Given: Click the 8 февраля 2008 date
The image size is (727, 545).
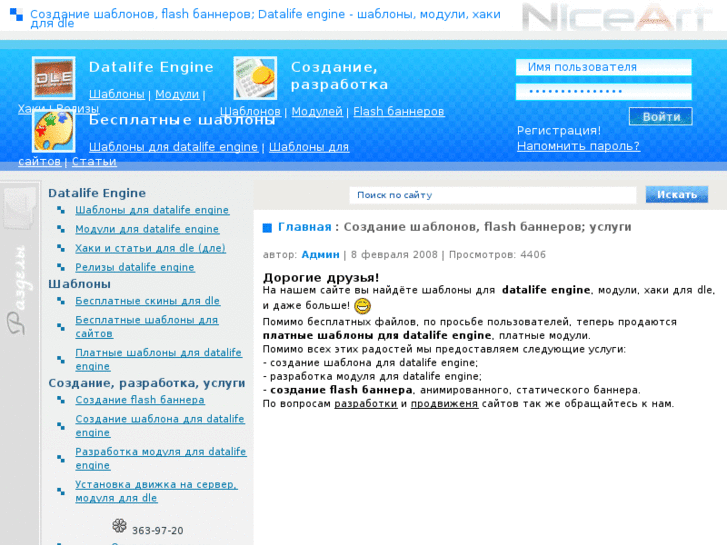Looking at the screenshot, I should pos(394,255).
